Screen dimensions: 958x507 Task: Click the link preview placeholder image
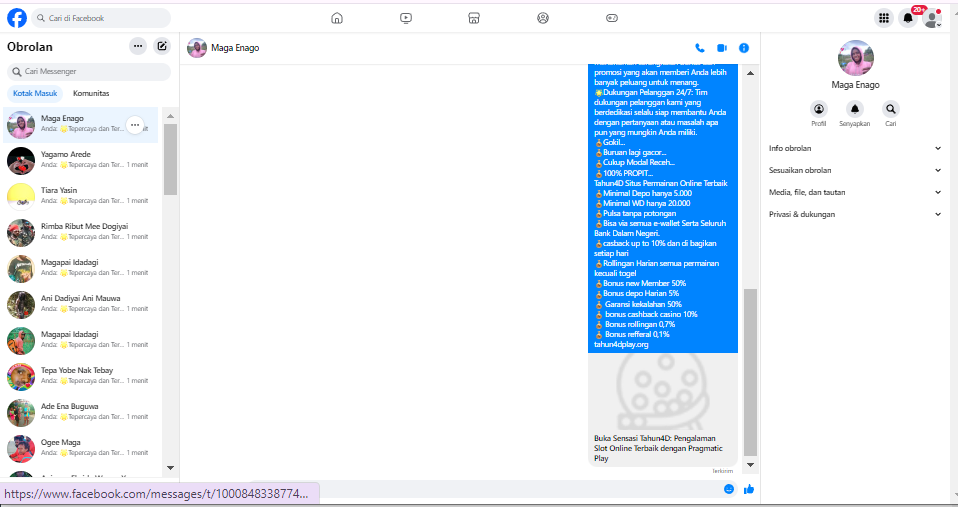pos(663,392)
